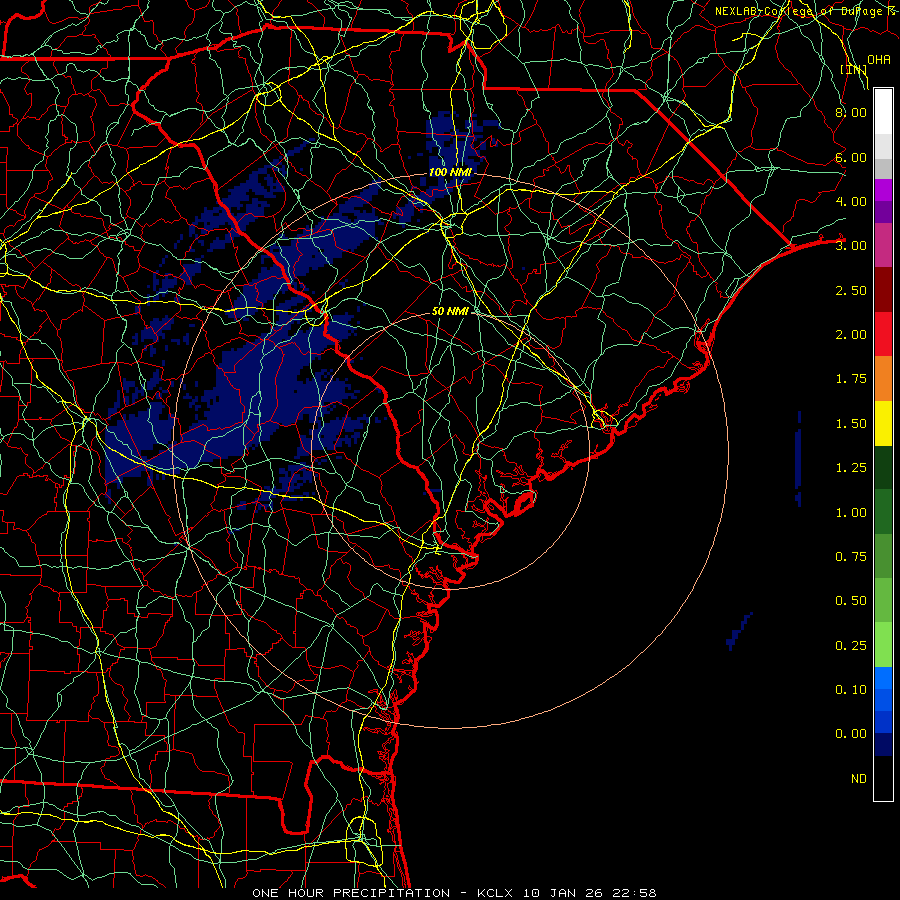Screen dimensions: 900x900
Task: Click the 0.50 legend value
Action: 851,601
